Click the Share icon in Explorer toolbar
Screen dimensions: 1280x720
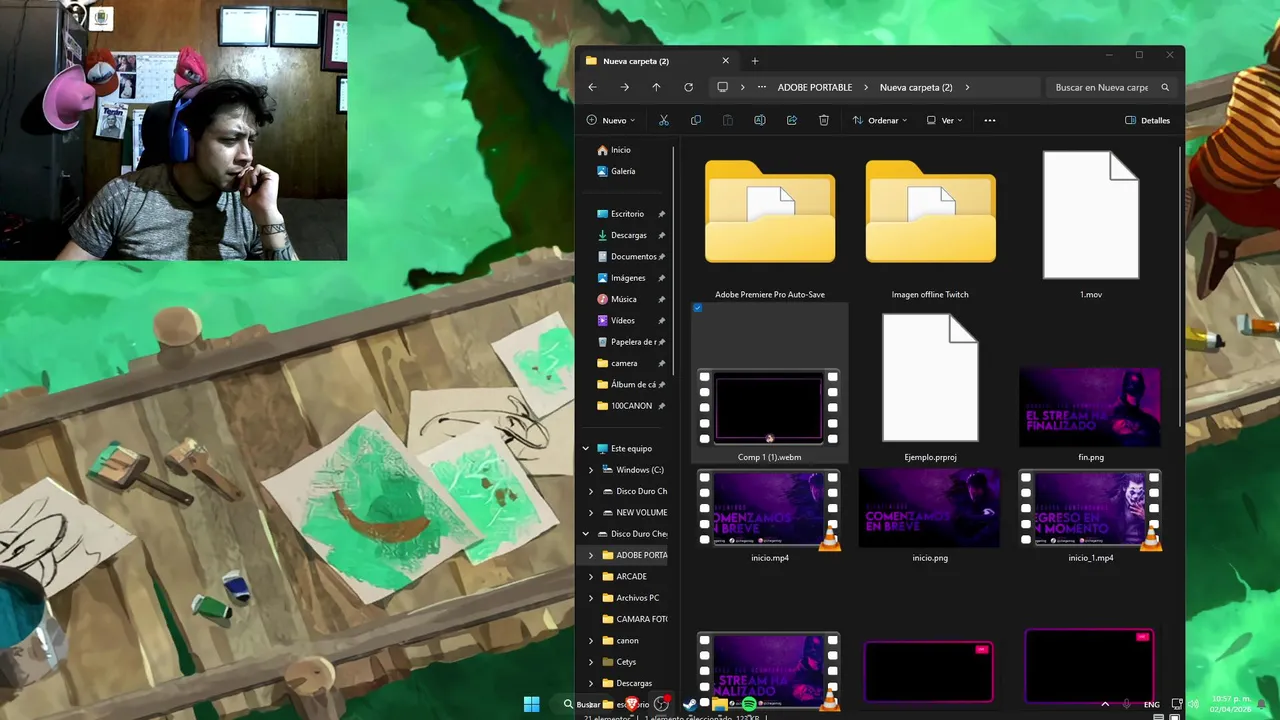pyautogui.click(x=792, y=120)
